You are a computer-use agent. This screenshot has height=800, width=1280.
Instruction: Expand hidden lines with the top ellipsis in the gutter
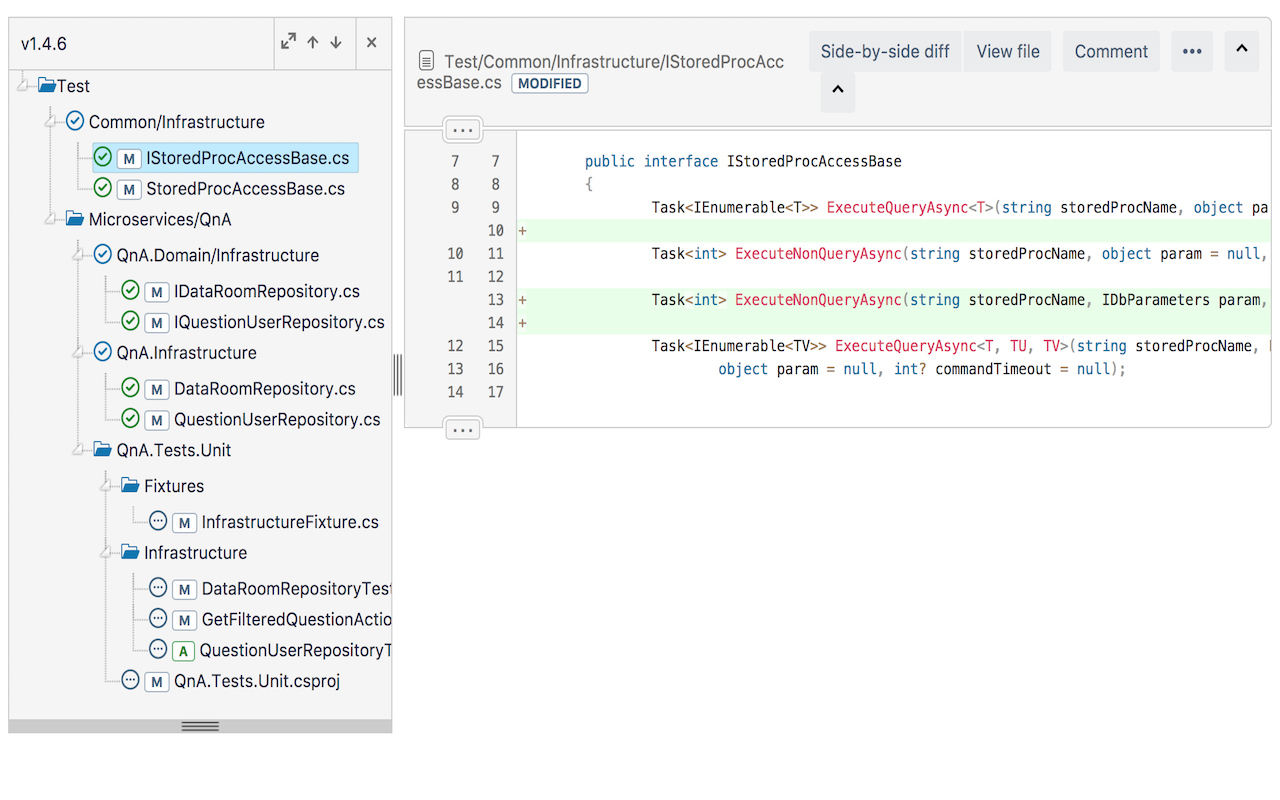[x=462, y=128]
